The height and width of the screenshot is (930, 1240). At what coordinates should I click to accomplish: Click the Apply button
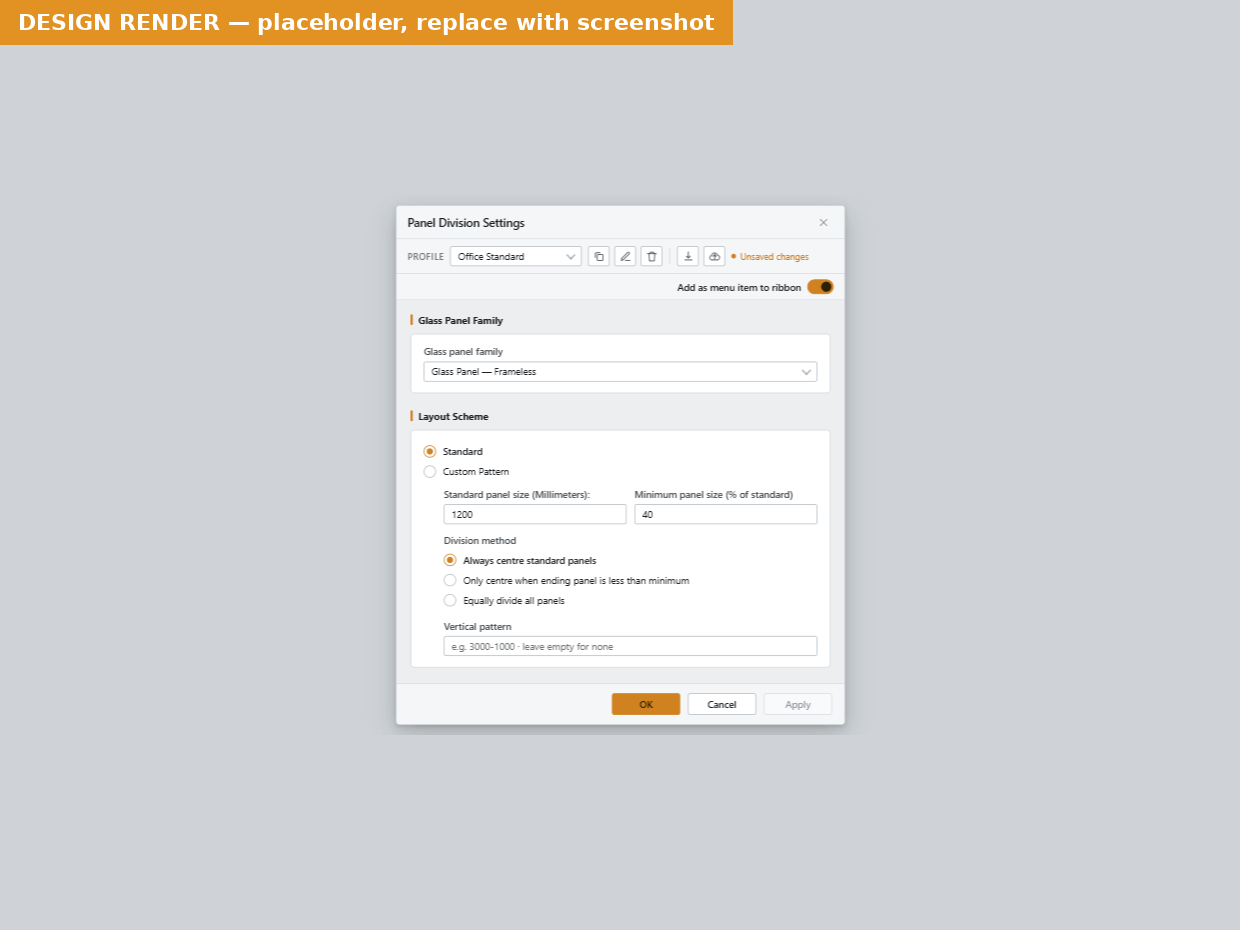point(798,704)
